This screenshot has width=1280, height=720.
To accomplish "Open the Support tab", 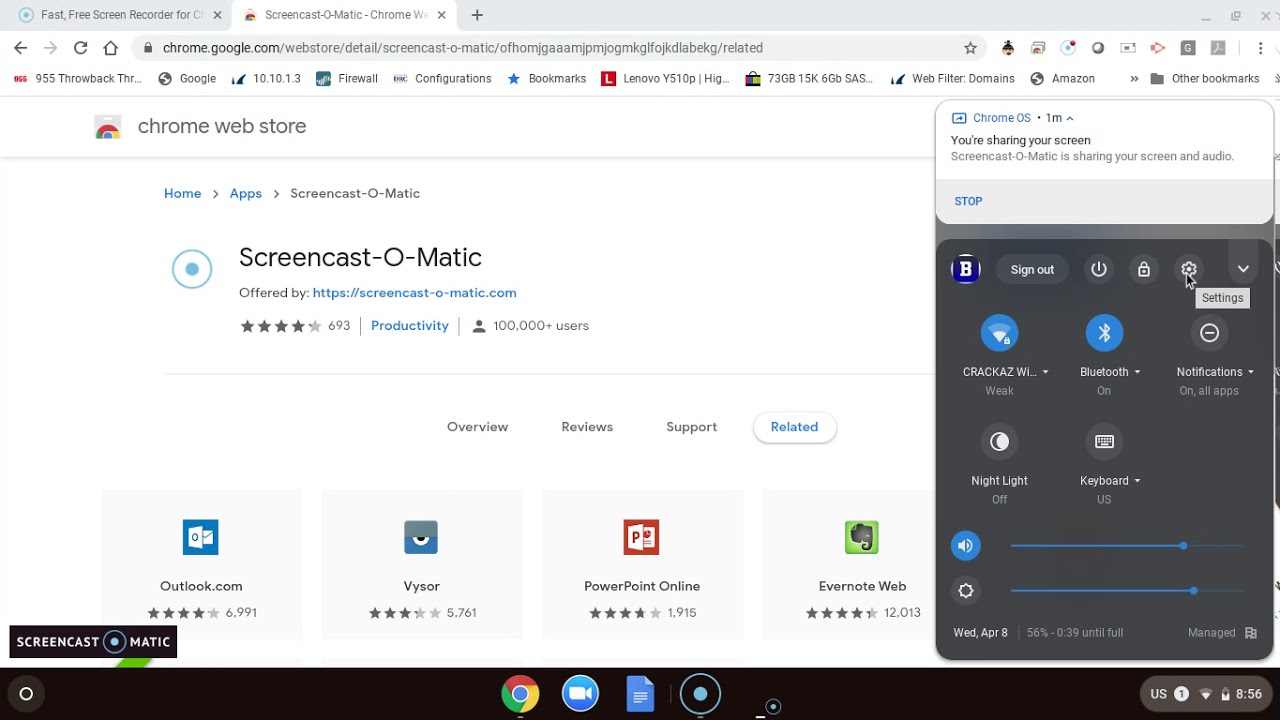I will coord(691,427).
